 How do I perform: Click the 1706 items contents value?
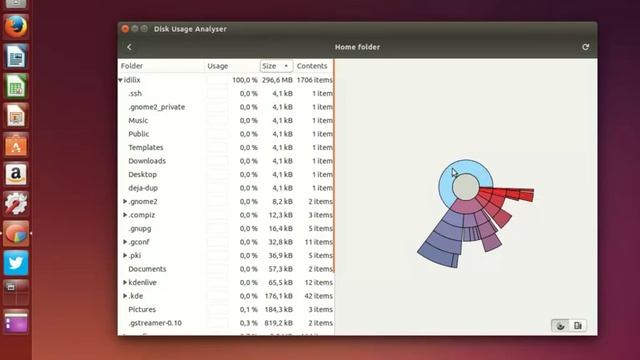point(314,80)
